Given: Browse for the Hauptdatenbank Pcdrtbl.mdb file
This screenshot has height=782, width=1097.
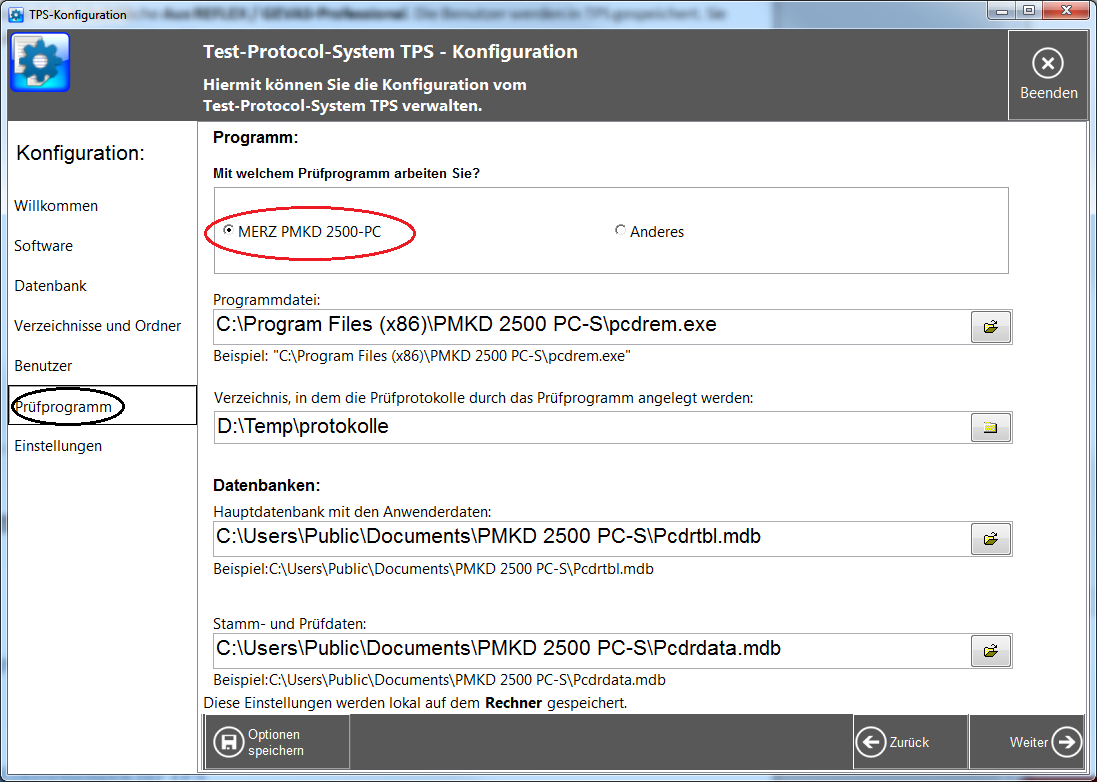Looking at the screenshot, I should tap(991, 539).
